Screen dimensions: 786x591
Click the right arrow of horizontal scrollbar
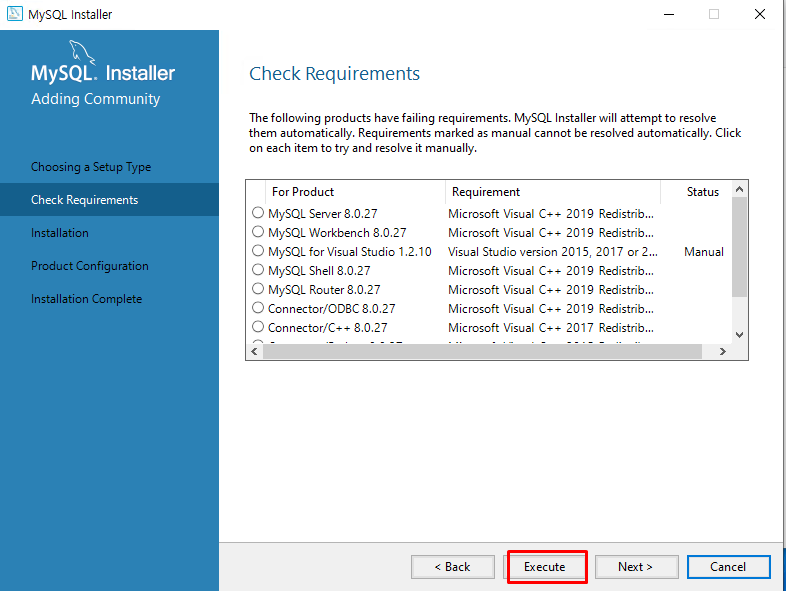[x=722, y=351]
